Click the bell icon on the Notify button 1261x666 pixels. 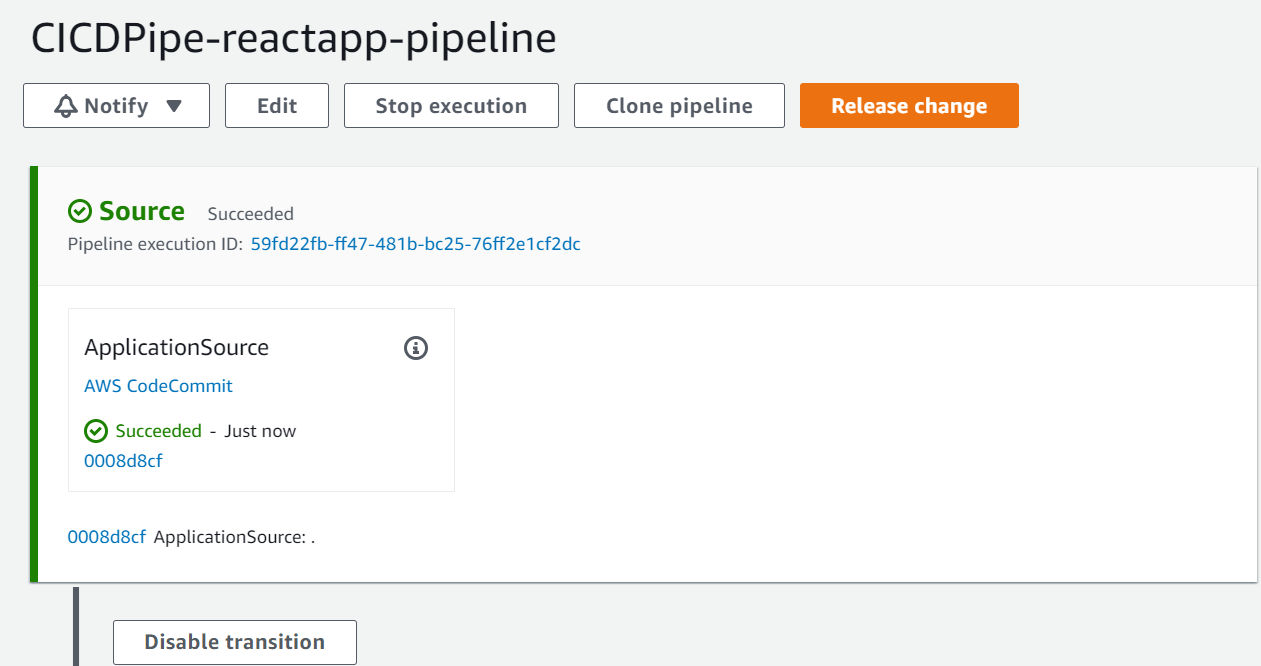[64, 104]
